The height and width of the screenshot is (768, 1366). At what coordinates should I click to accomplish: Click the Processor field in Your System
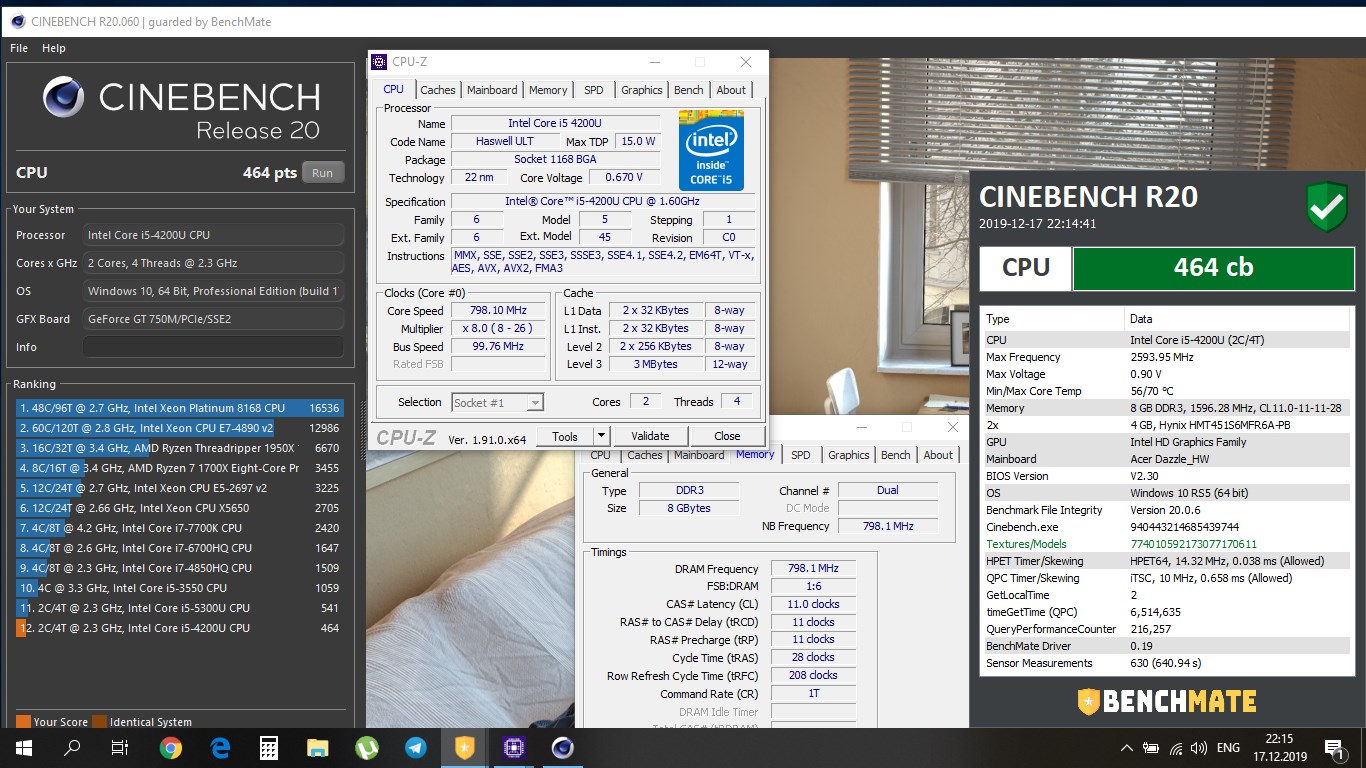click(213, 235)
